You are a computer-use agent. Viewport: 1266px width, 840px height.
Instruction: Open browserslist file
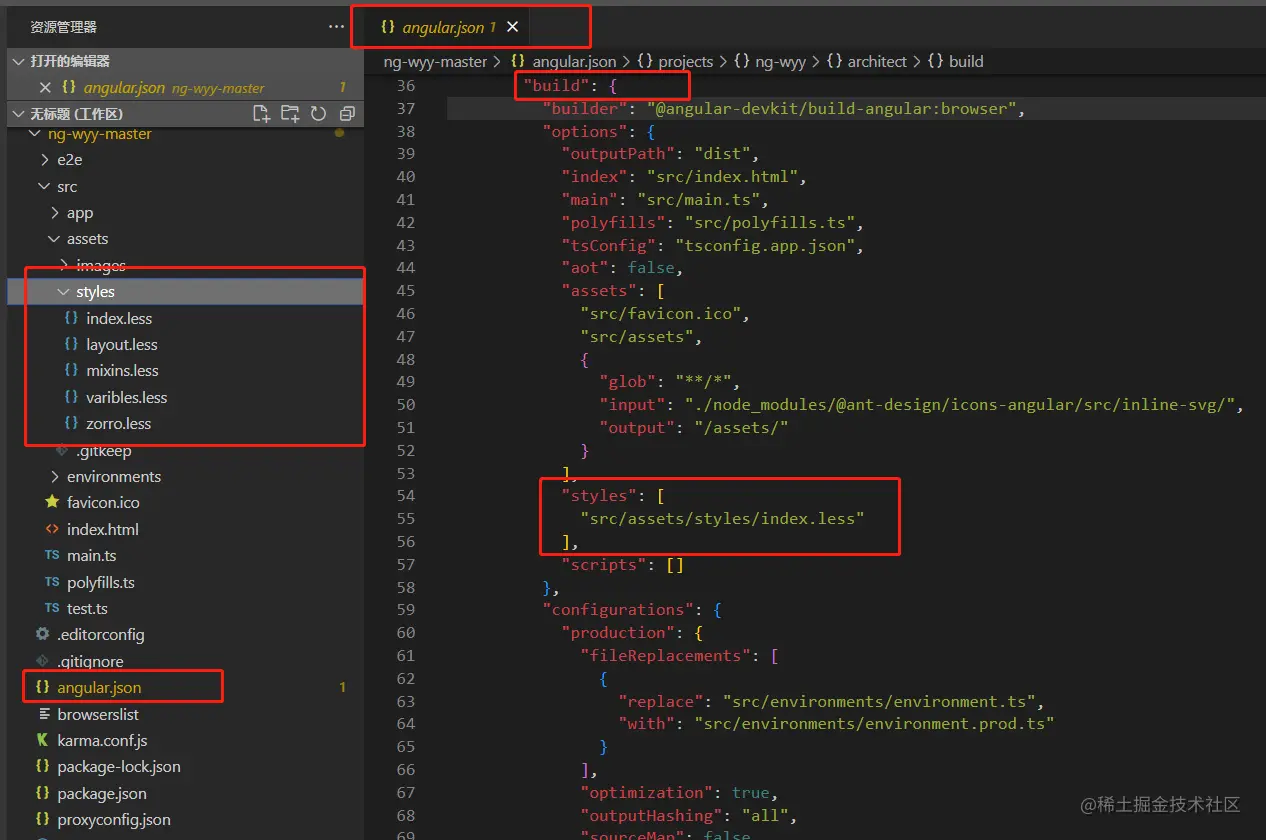tap(98, 714)
